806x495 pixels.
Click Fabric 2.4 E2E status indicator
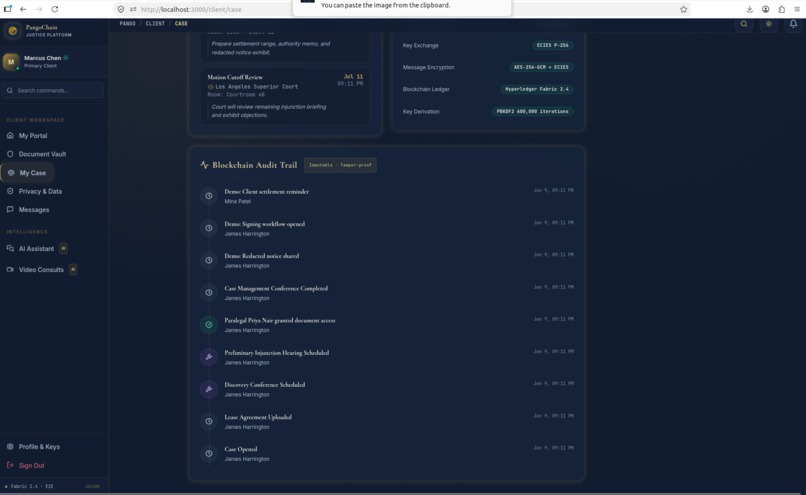coord(29,486)
